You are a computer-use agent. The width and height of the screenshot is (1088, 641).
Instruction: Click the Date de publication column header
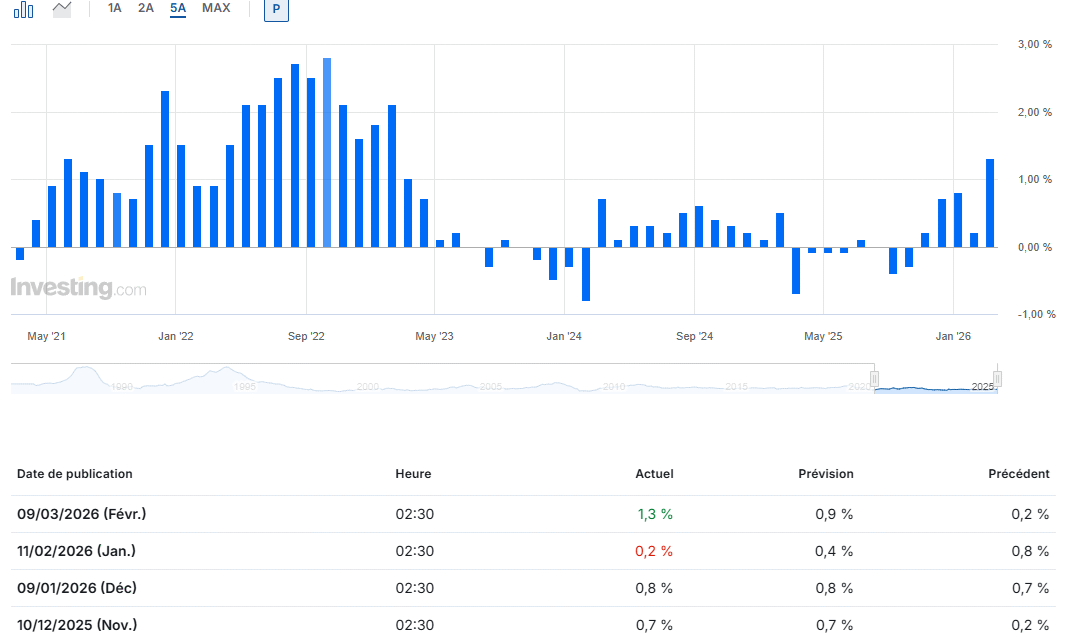pyautogui.click(x=75, y=474)
